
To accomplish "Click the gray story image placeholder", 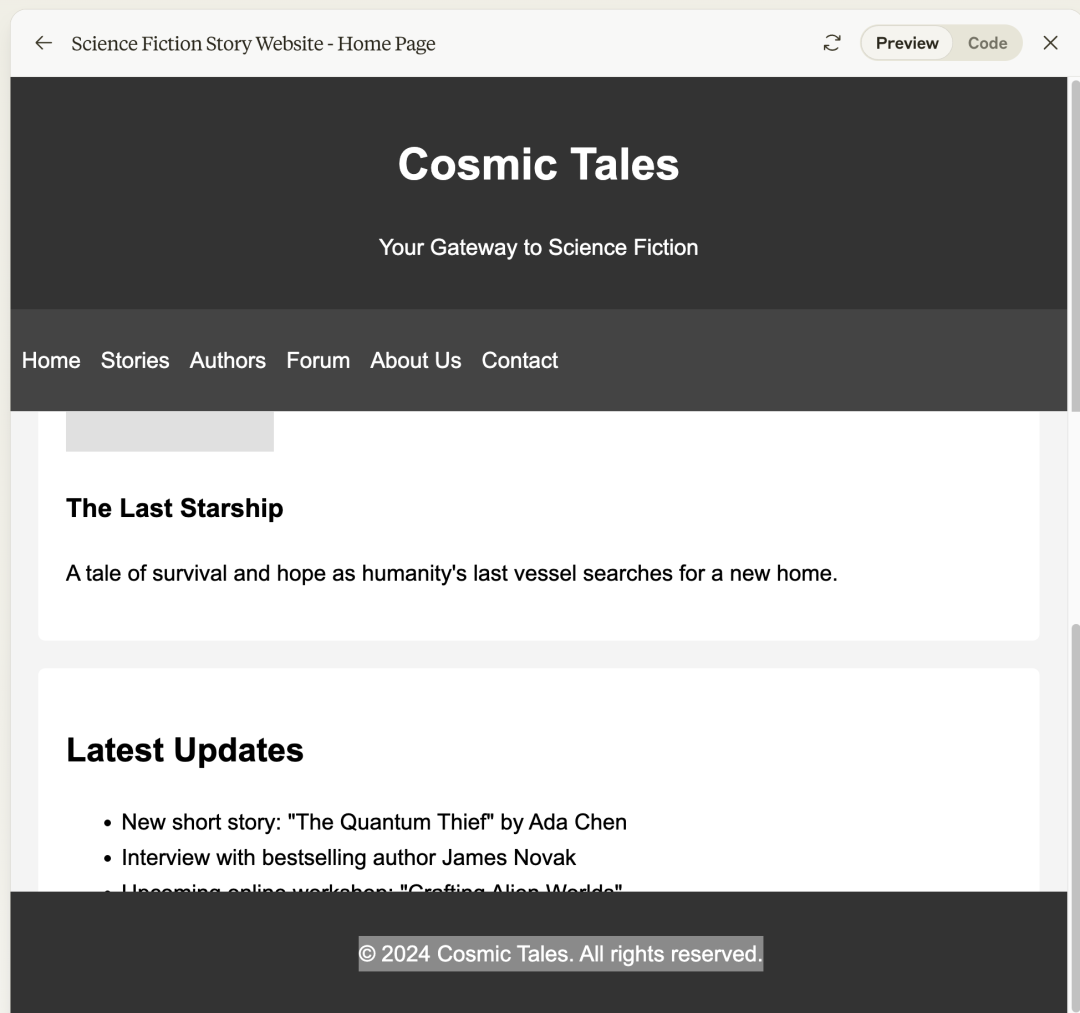I will [x=169, y=431].
